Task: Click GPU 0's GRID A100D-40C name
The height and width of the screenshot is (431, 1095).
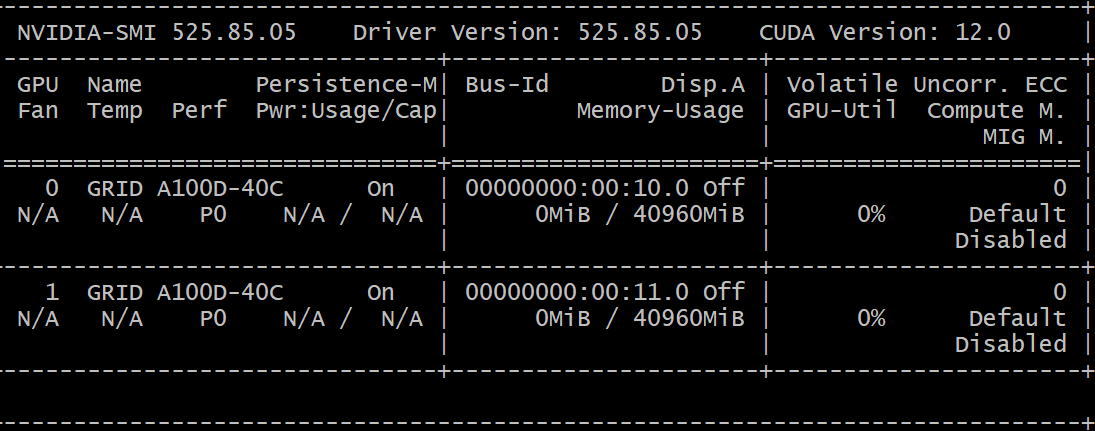Action: pos(185,188)
